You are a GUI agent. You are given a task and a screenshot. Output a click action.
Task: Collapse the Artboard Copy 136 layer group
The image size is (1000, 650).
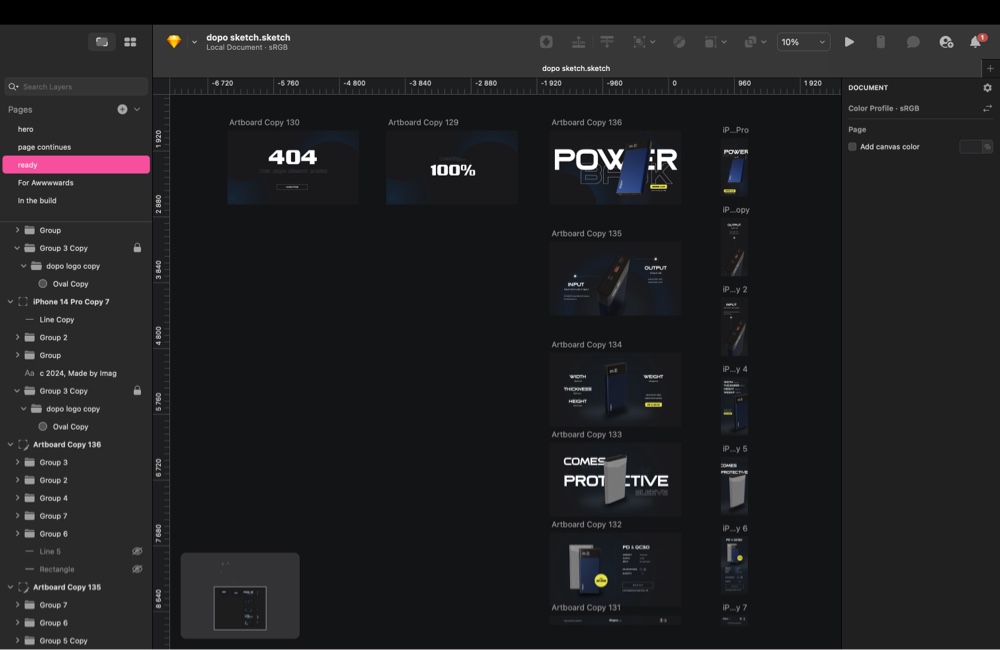click(11, 445)
